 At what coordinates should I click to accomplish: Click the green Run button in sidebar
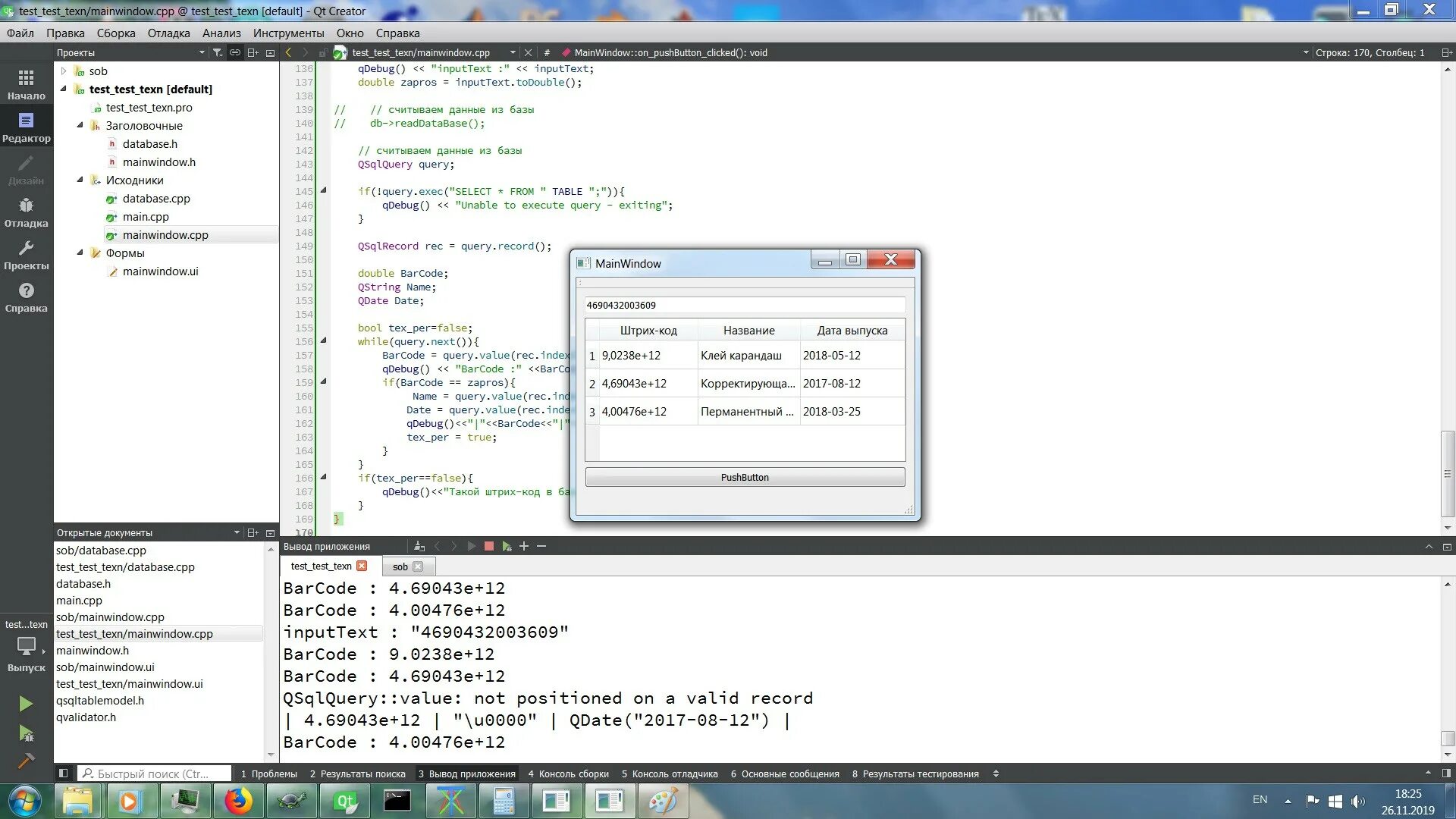26,704
